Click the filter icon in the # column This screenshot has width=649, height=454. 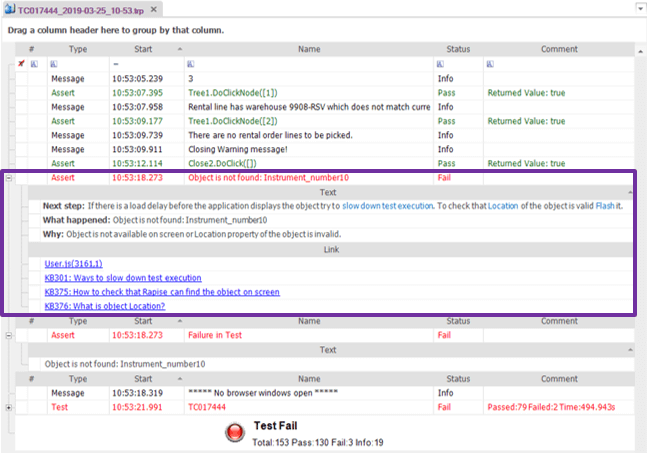(x=34, y=64)
